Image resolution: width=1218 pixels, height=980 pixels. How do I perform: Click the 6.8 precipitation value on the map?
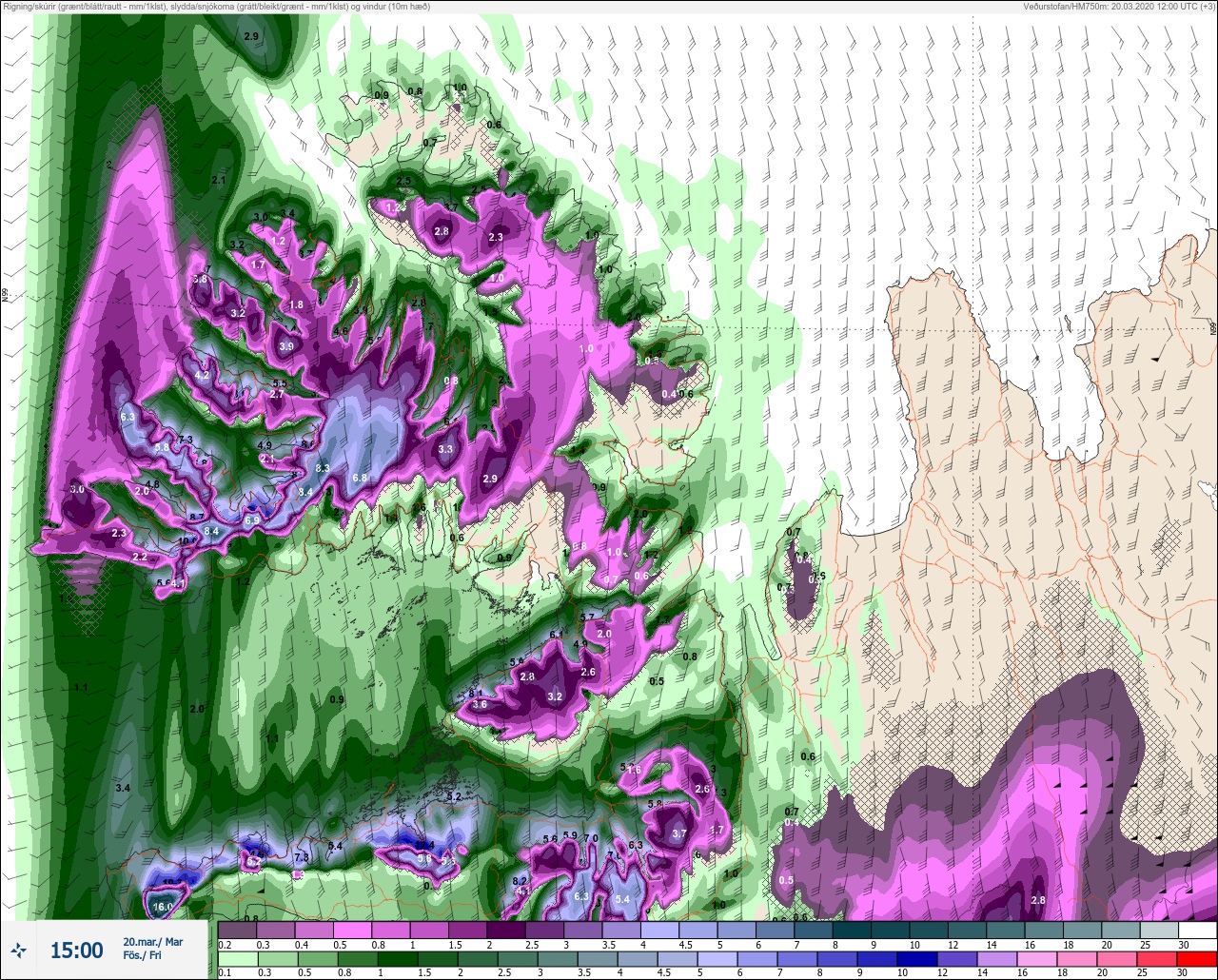360,478
